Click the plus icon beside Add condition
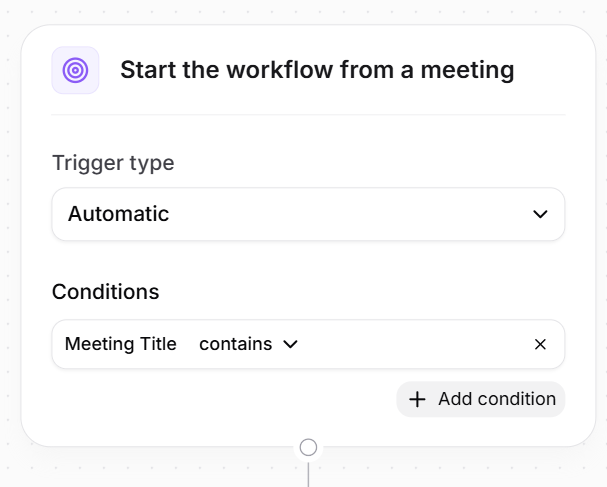 coord(417,399)
